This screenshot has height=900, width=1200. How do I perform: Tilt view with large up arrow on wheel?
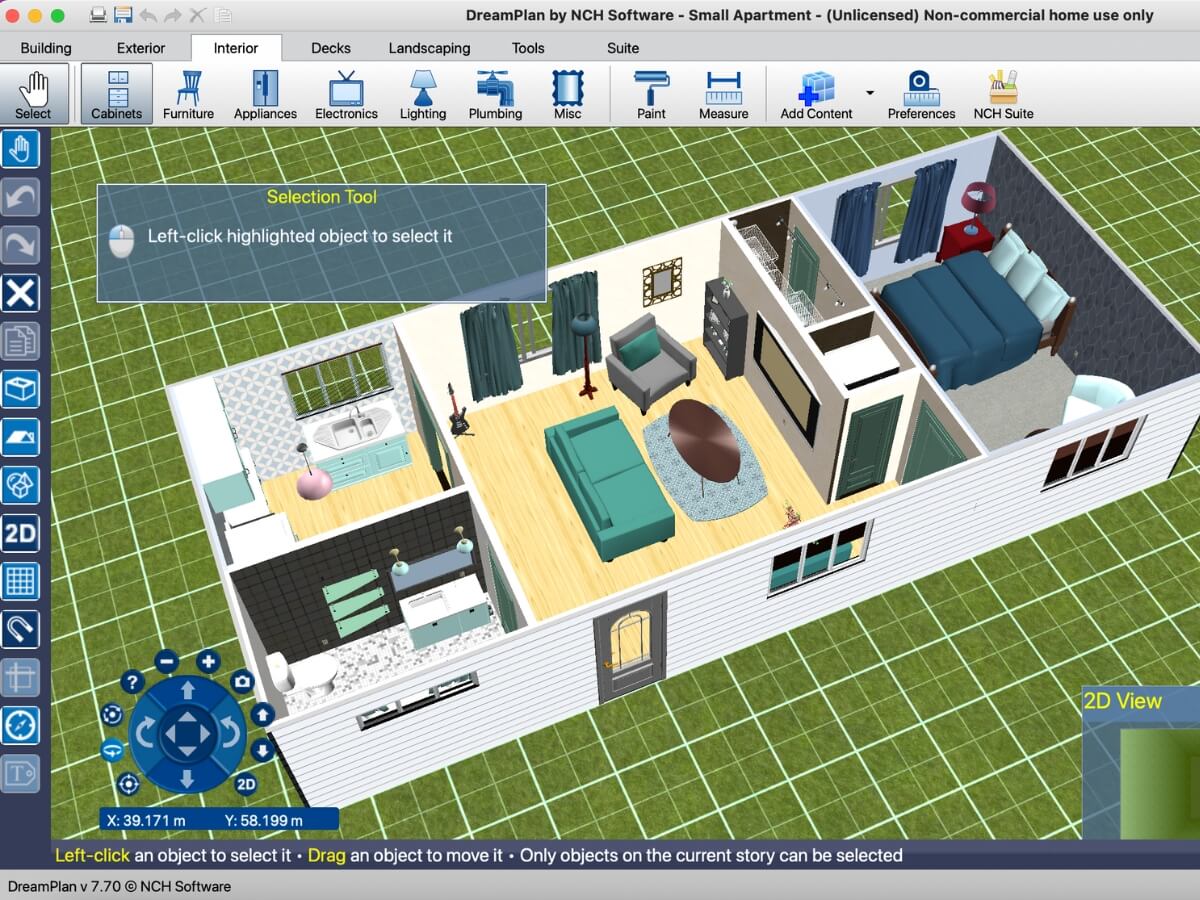coord(187,690)
